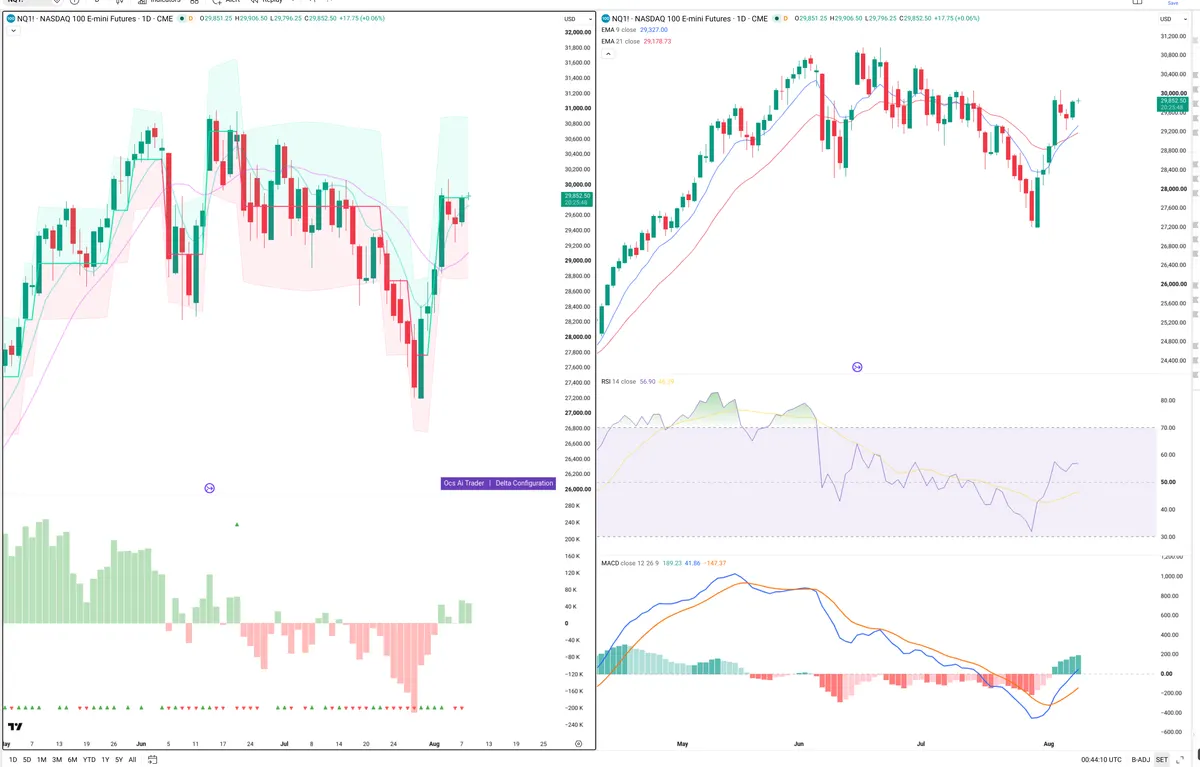The image size is (1200, 767).
Task: Select the 6M time range
Action: [x=72, y=759]
